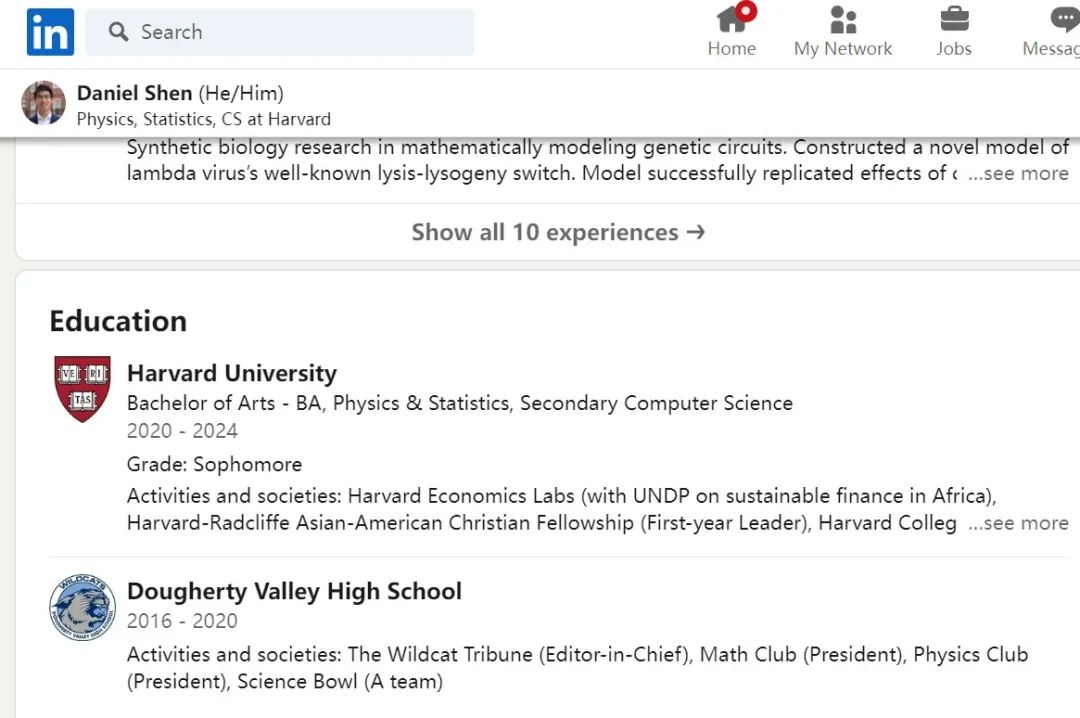The image size is (1080, 718).
Task: Click the LinkedIn logo icon
Action: point(49,32)
